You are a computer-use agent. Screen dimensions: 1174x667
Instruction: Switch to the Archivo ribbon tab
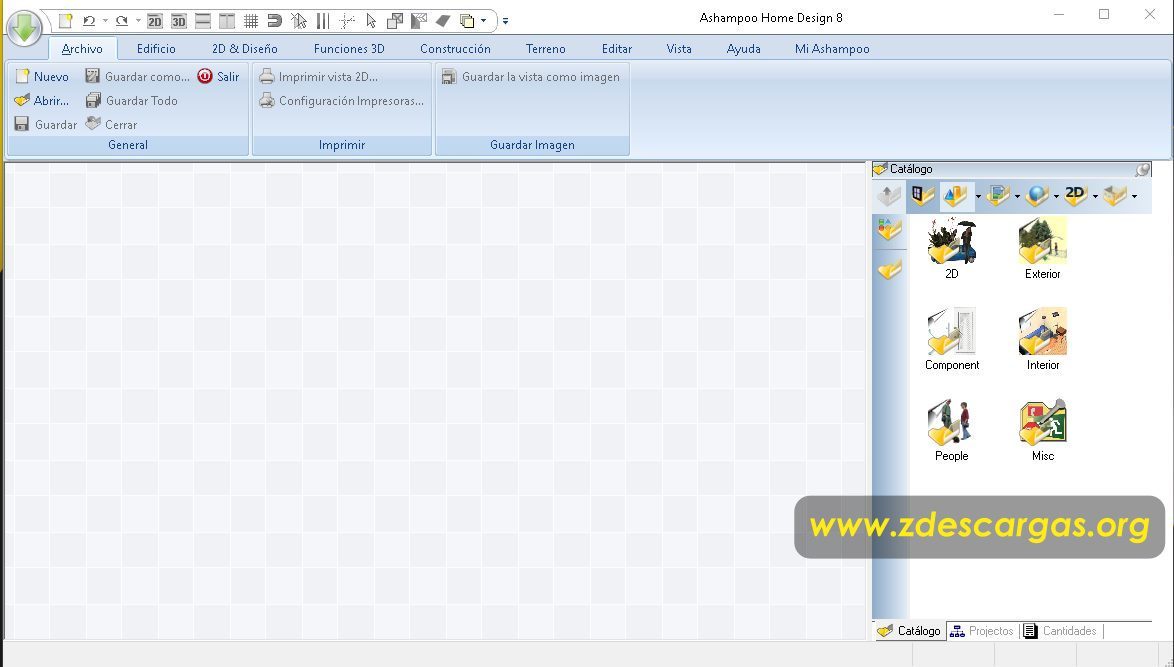click(x=82, y=49)
